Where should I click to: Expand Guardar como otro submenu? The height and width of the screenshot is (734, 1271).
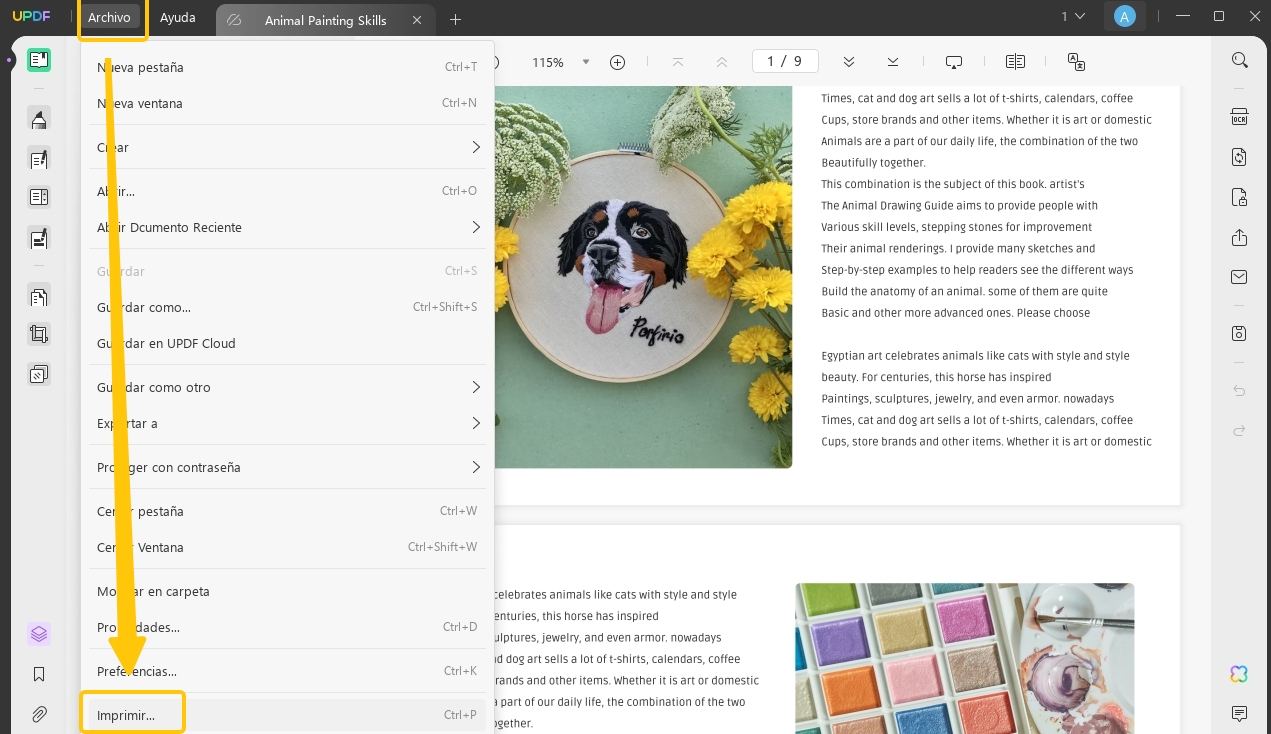[287, 387]
